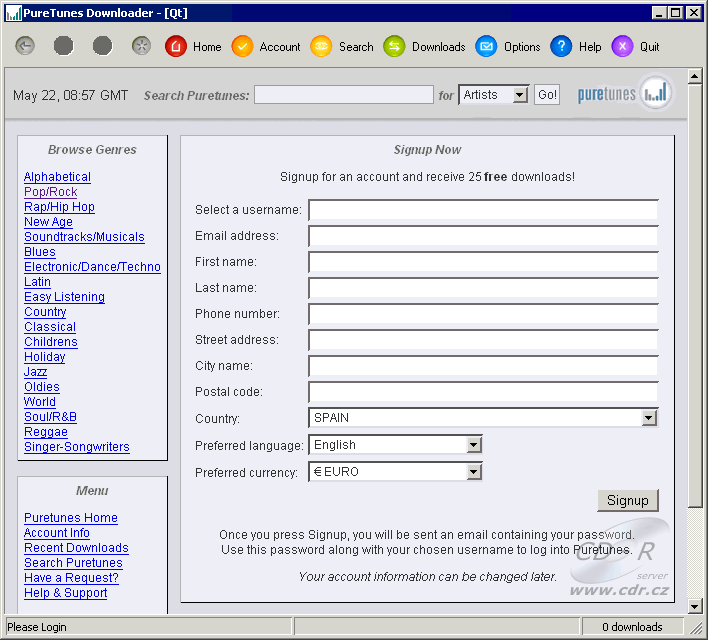Click the yellow Search eye icon

pos(321,46)
